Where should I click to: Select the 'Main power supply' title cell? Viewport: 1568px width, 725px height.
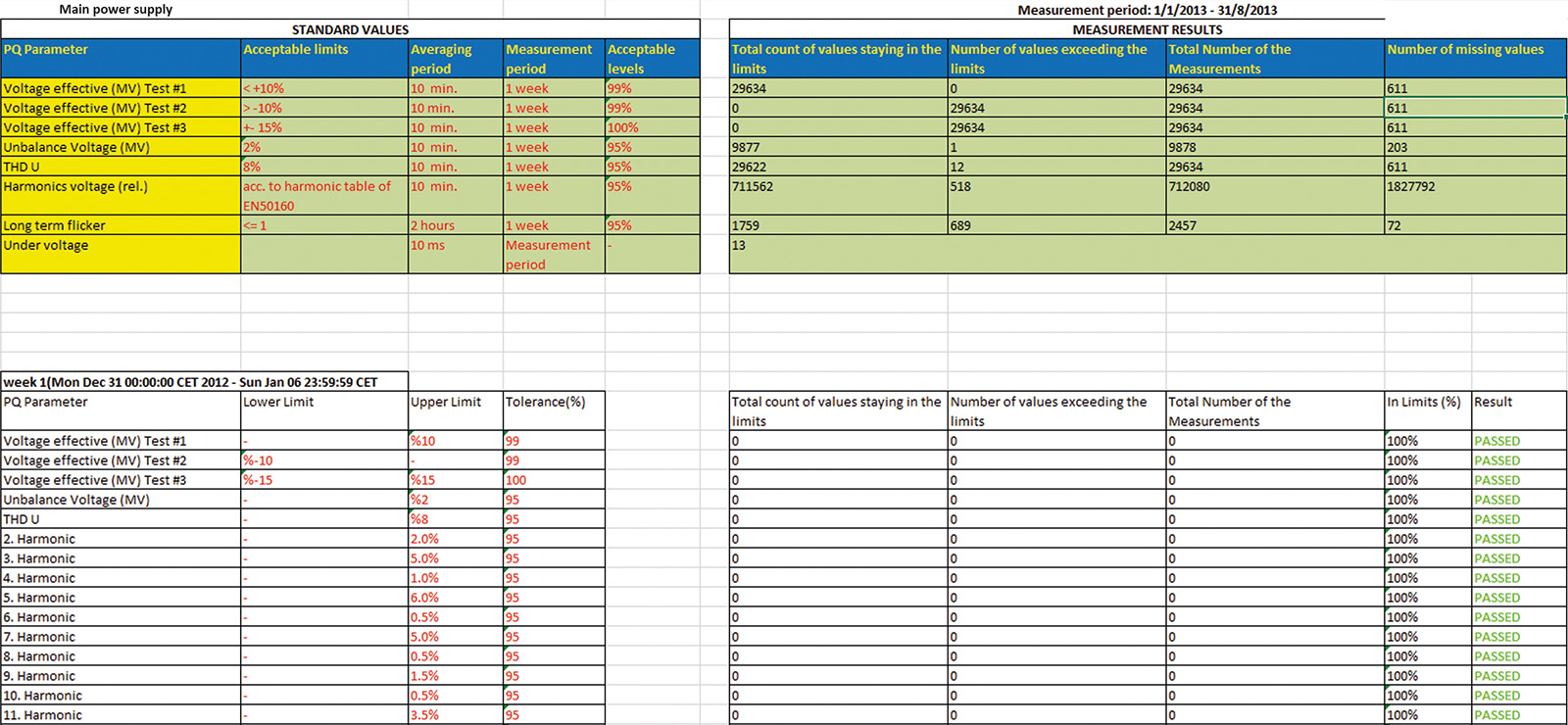click(x=116, y=10)
